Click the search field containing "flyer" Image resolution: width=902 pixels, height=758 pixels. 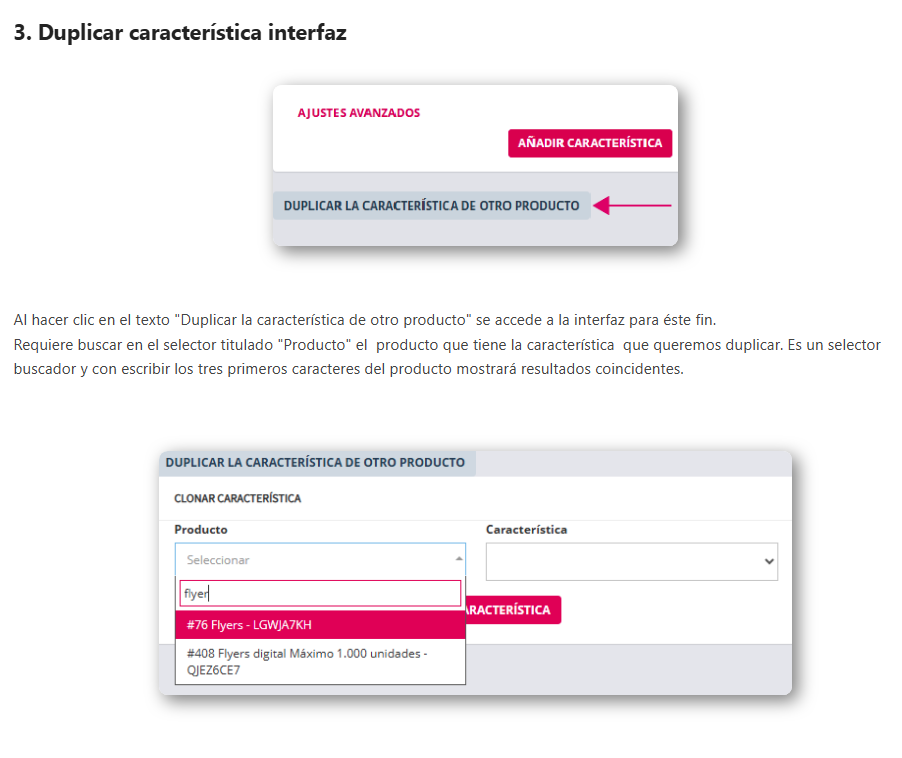click(x=320, y=593)
